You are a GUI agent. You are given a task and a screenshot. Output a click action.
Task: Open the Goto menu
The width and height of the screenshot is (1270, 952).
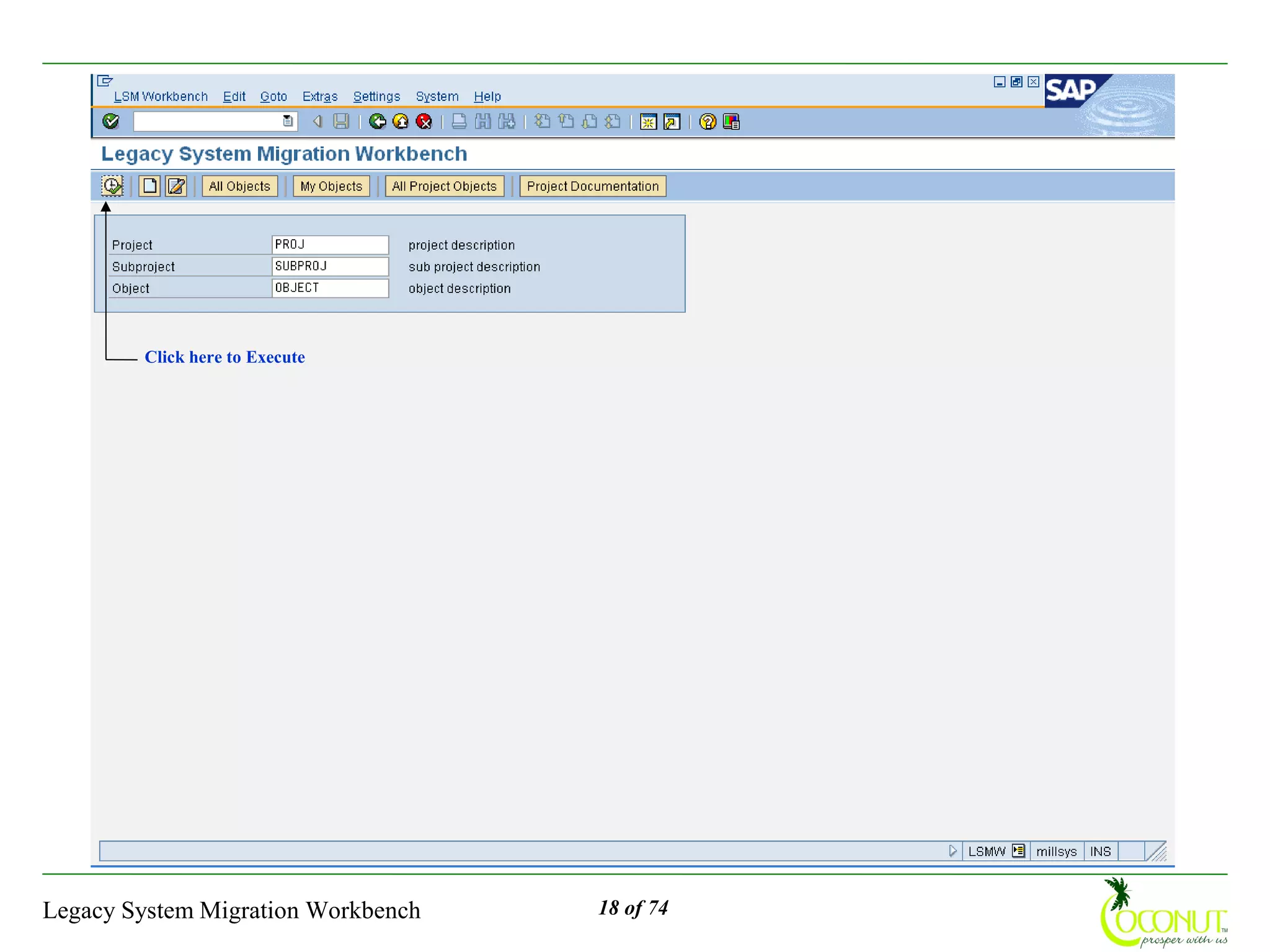point(273,97)
